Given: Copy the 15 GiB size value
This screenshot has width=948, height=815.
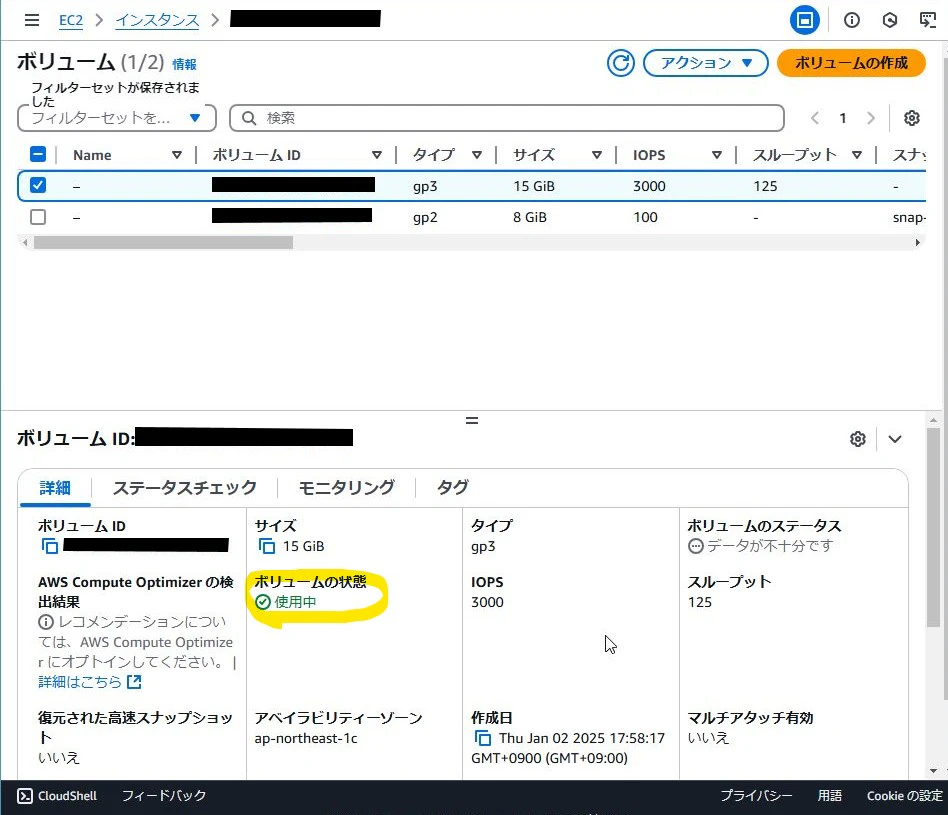Looking at the screenshot, I should pyautogui.click(x=266, y=546).
